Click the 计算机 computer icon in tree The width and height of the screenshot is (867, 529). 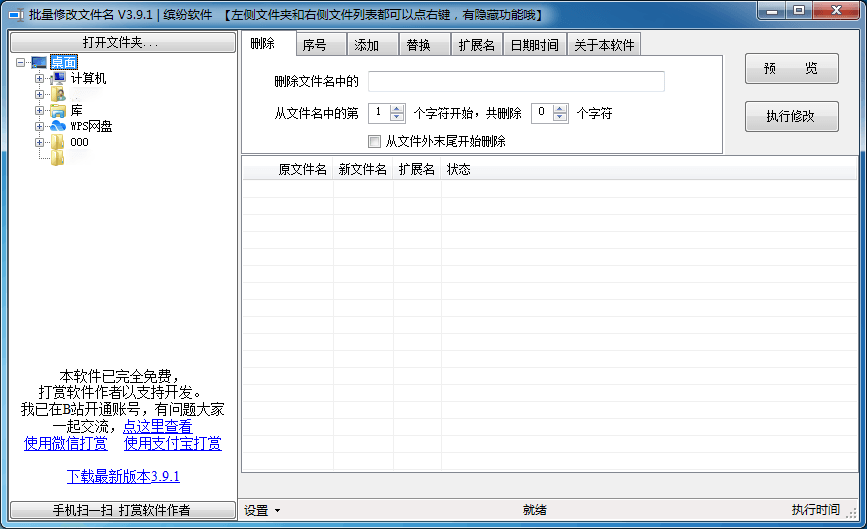58,78
